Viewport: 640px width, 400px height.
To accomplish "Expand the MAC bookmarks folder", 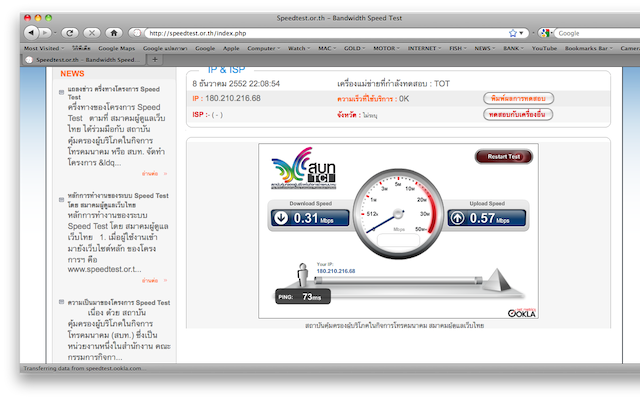I will pos(327,48).
